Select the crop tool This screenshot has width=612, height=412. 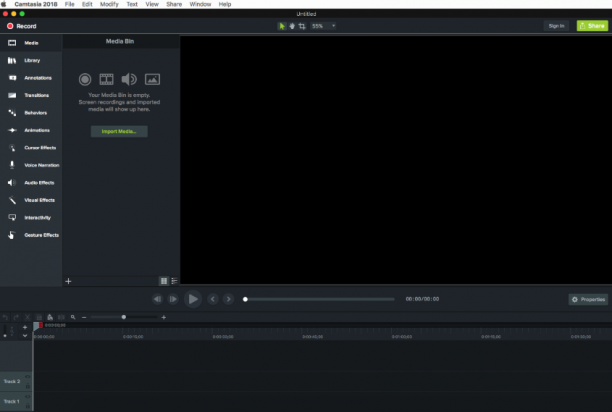302,26
